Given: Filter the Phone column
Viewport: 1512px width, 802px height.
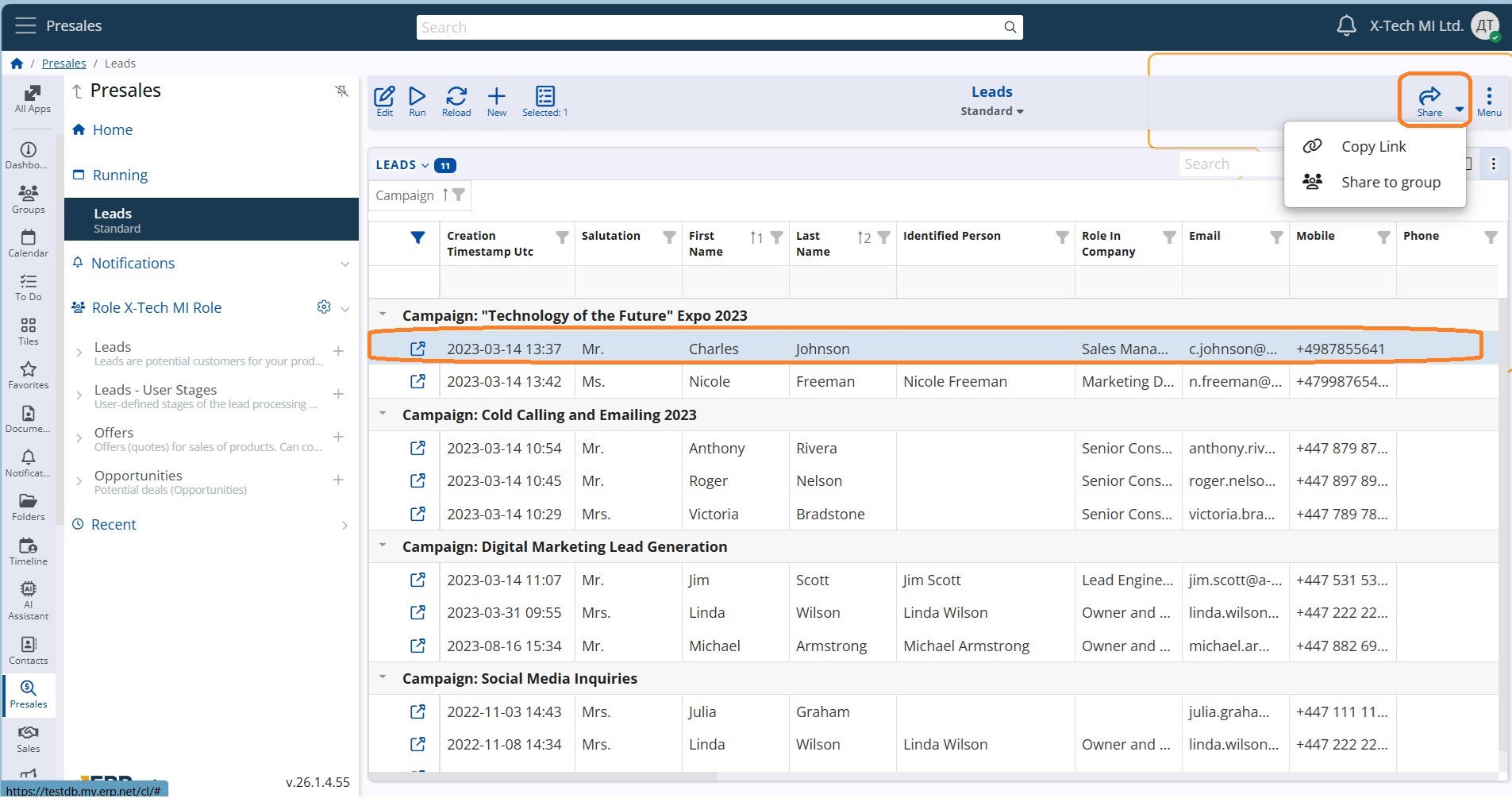Looking at the screenshot, I should pyautogui.click(x=1491, y=237).
